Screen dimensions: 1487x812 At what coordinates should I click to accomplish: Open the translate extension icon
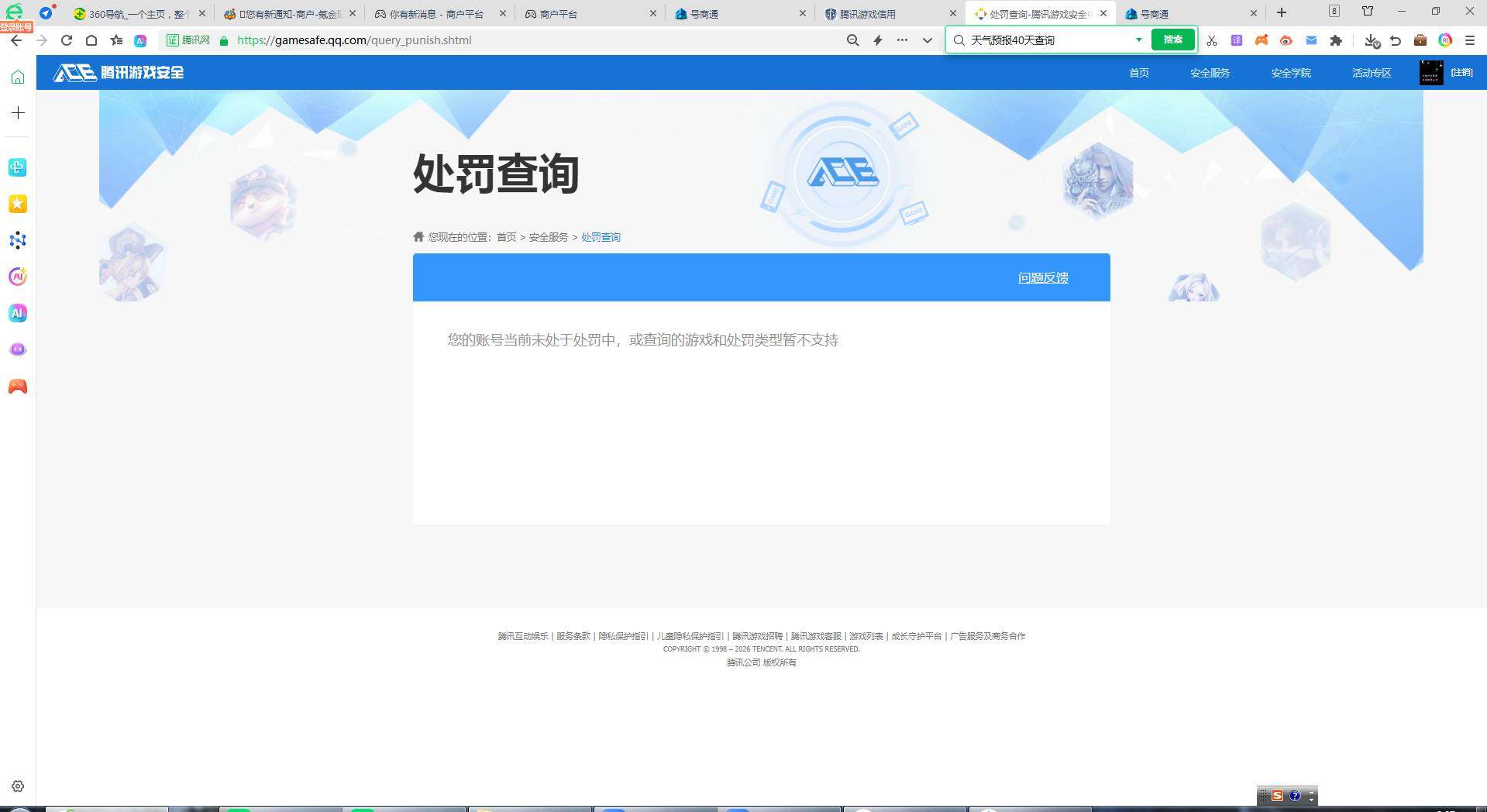click(x=1237, y=40)
